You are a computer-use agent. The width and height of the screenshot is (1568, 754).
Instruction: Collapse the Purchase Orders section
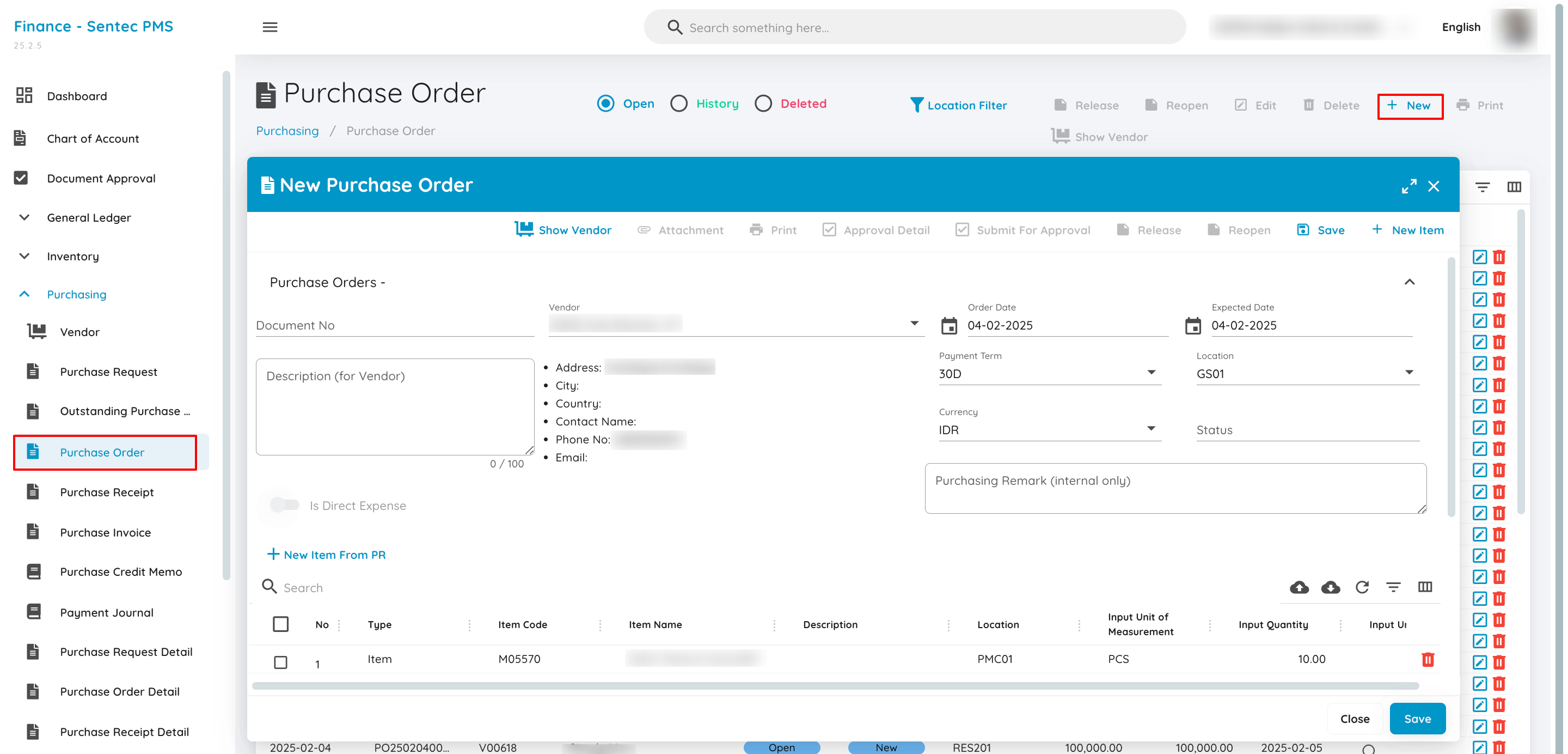point(1409,282)
